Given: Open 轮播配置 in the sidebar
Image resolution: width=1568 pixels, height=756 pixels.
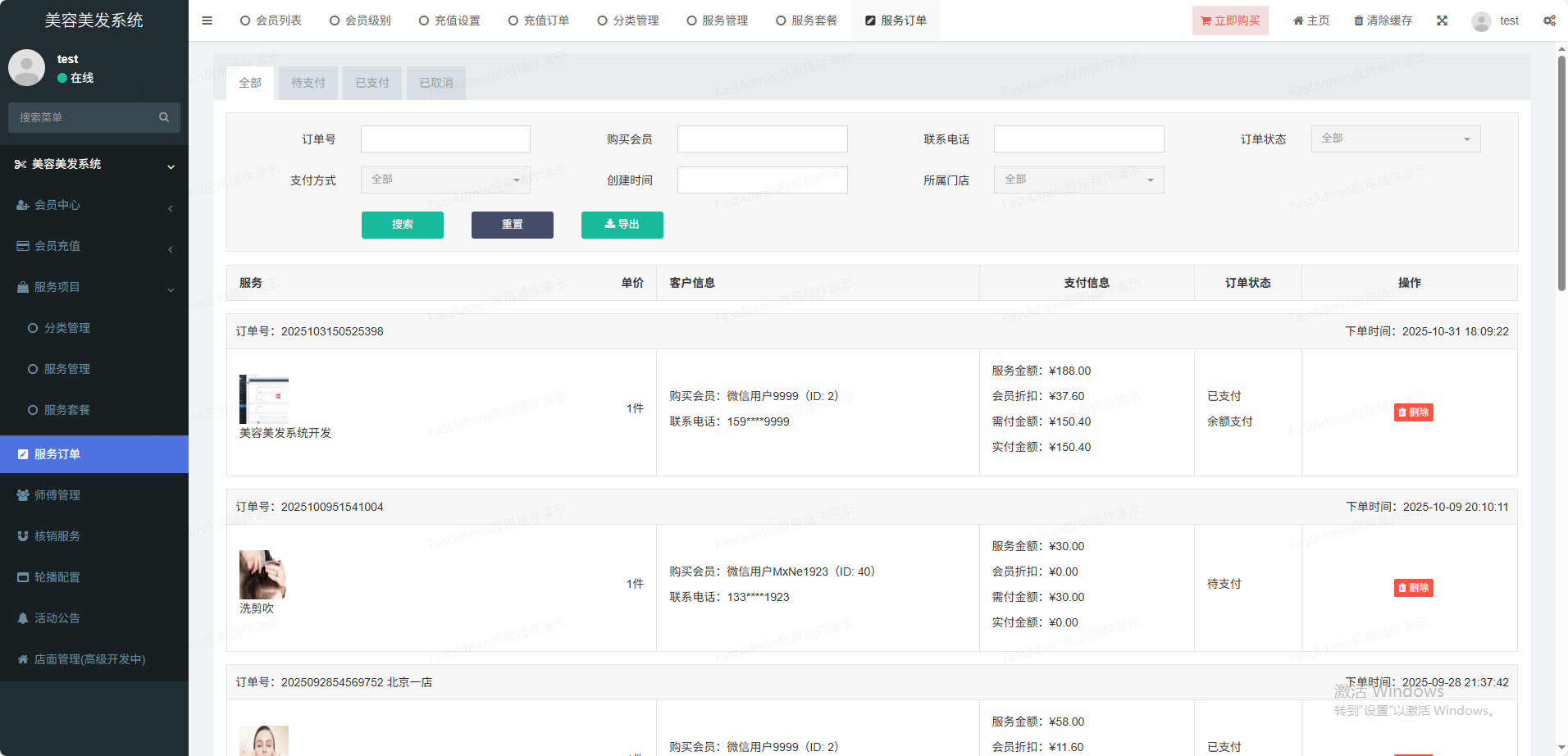Looking at the screenshot, I should point(57,577).
